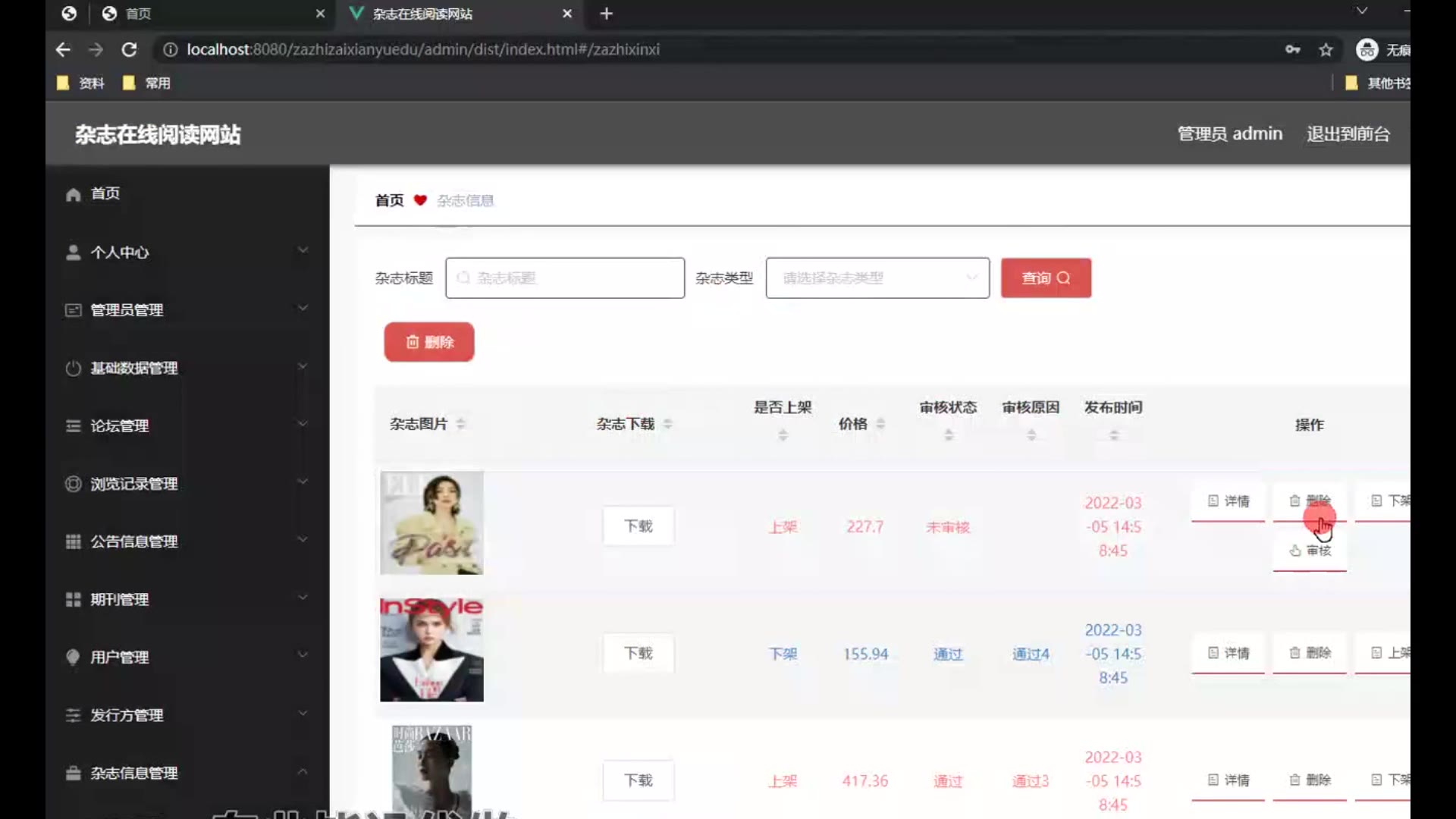Click the red 删除 batch delete button
The height and width of the screenshot is (819, 1456).
429,343
